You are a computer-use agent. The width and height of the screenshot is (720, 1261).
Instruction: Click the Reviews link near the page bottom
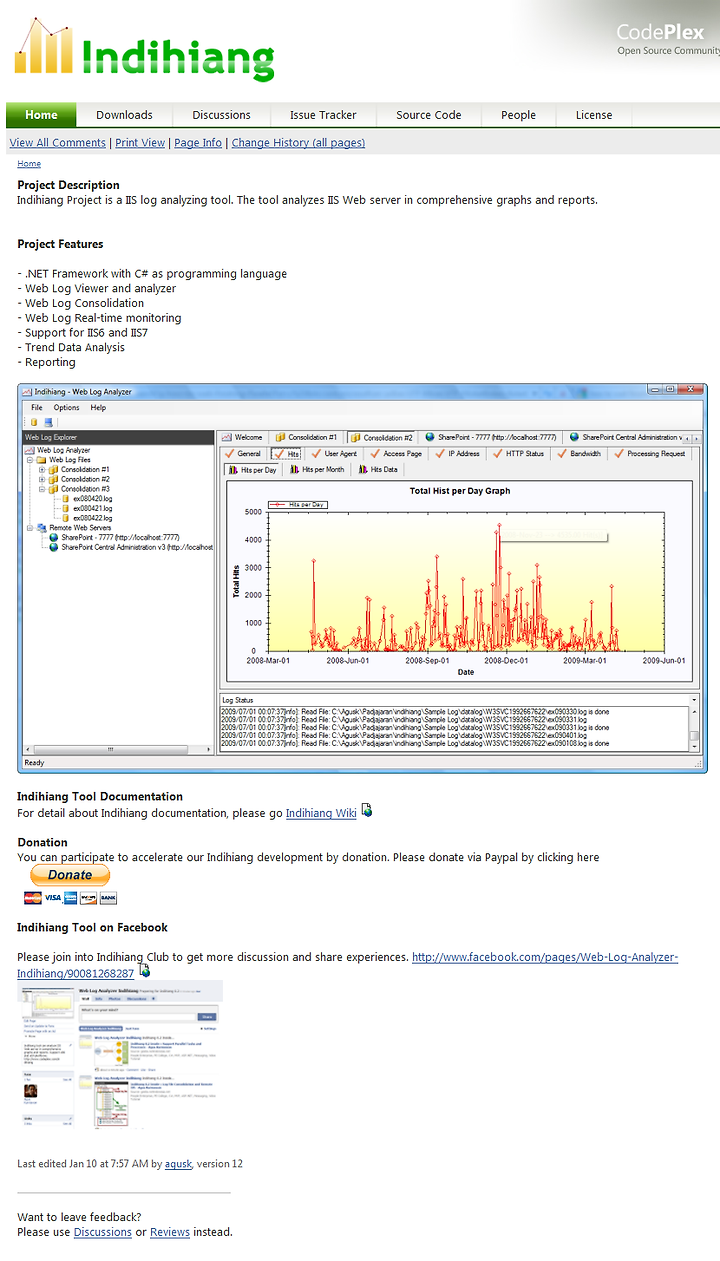[170, 1232]
